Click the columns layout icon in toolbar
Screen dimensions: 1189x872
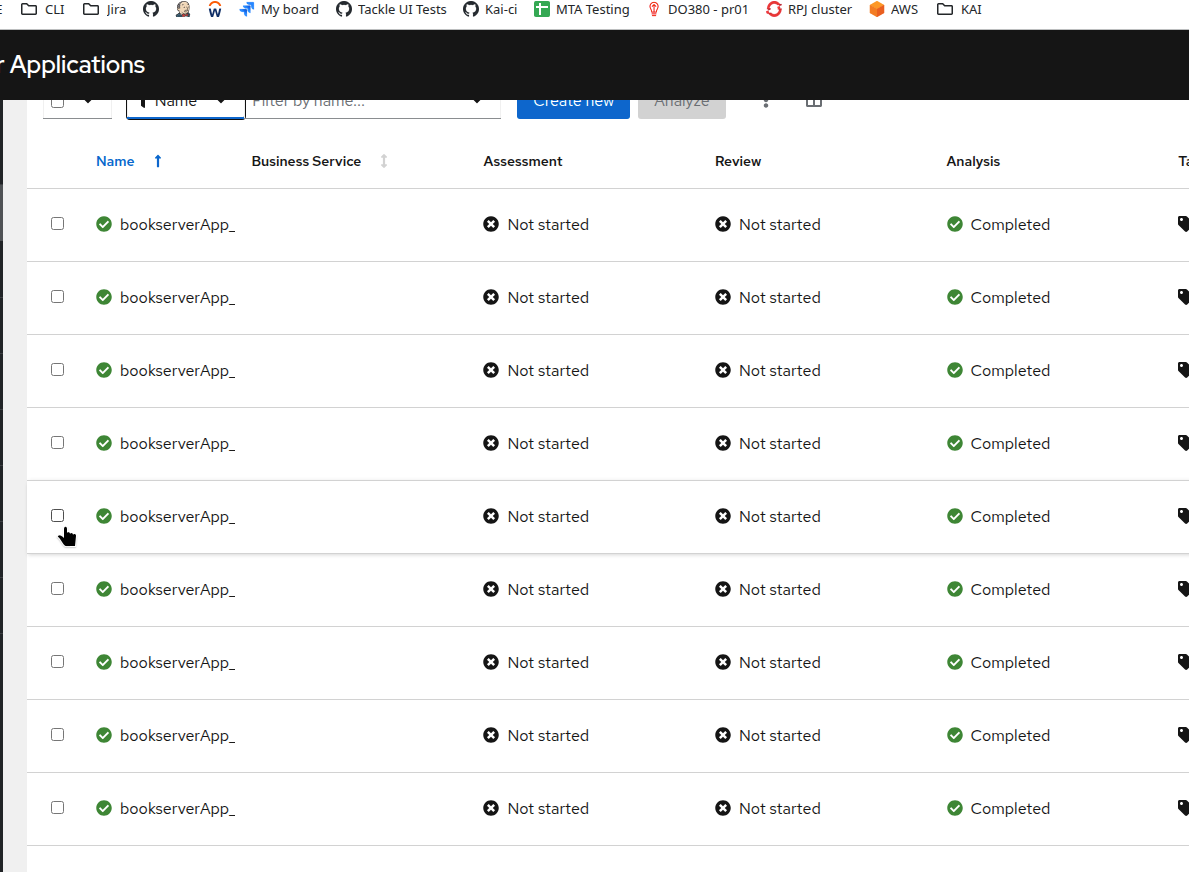click(814, 102)
